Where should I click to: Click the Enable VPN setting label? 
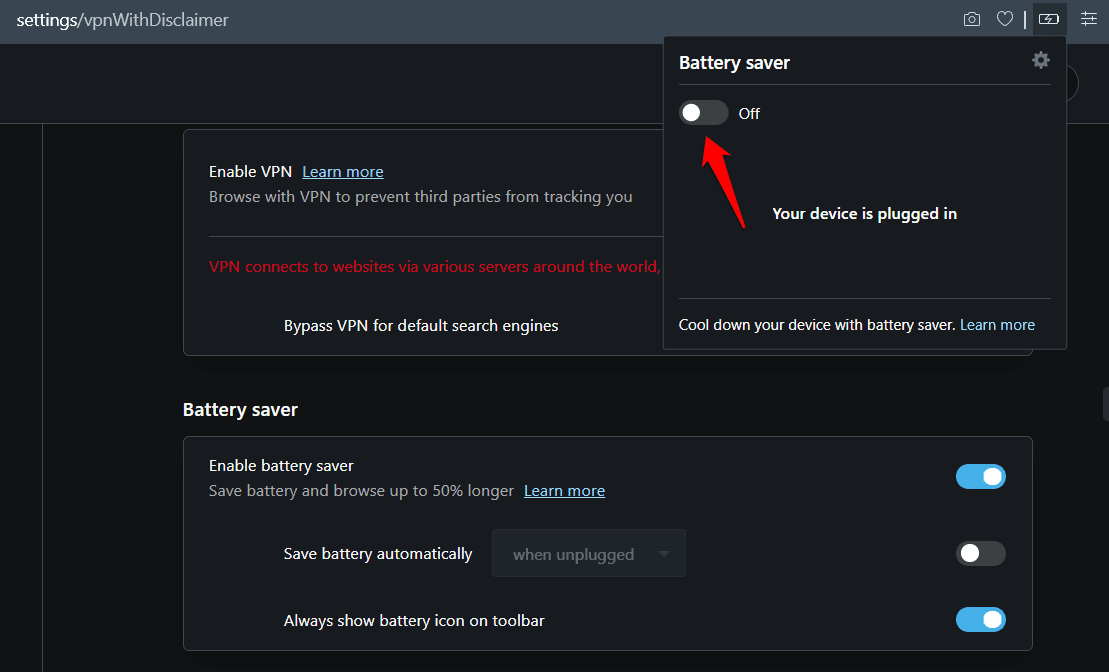pos(250,171)
